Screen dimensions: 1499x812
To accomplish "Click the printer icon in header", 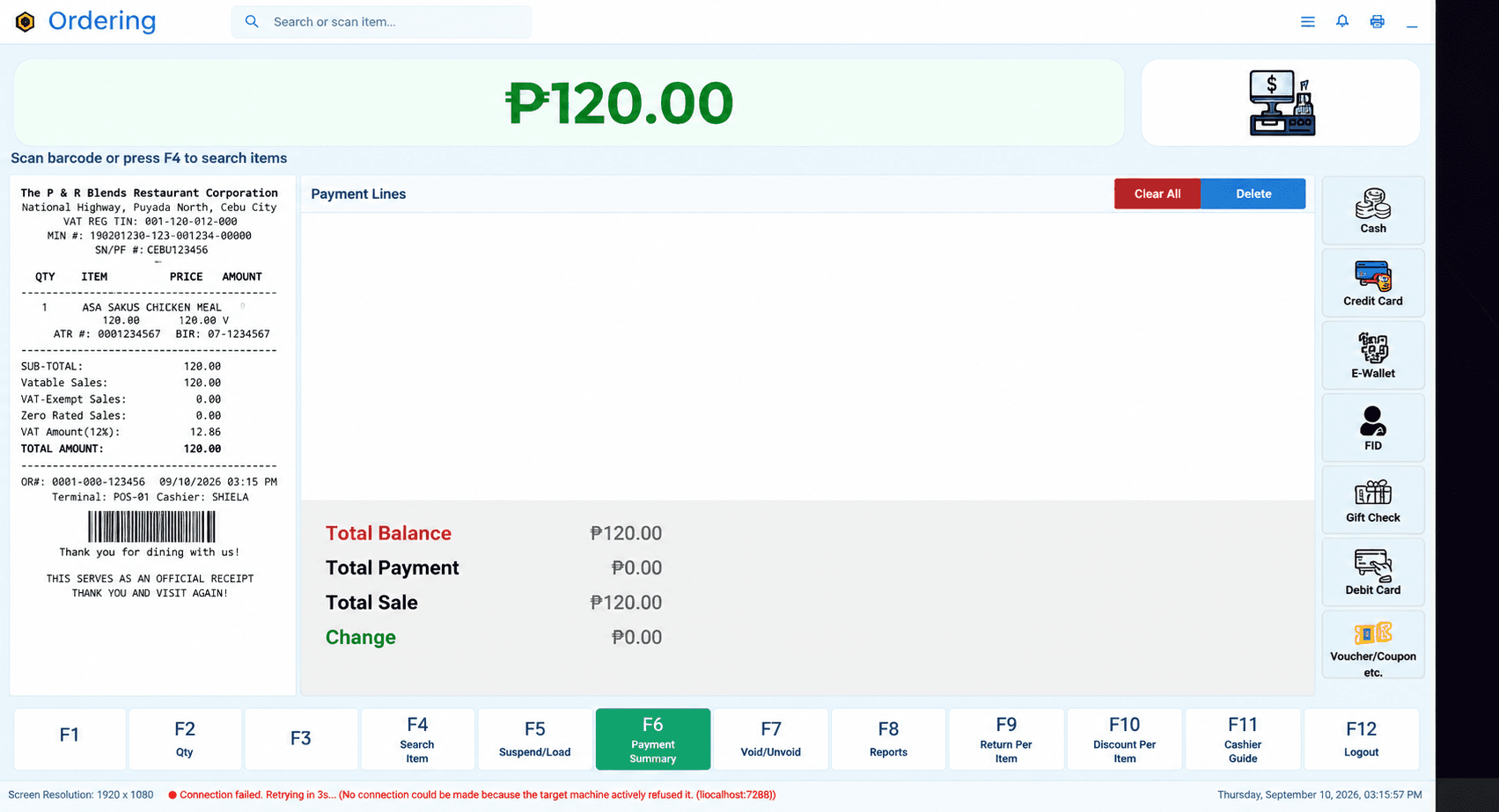I will (x=1378, y=22).
